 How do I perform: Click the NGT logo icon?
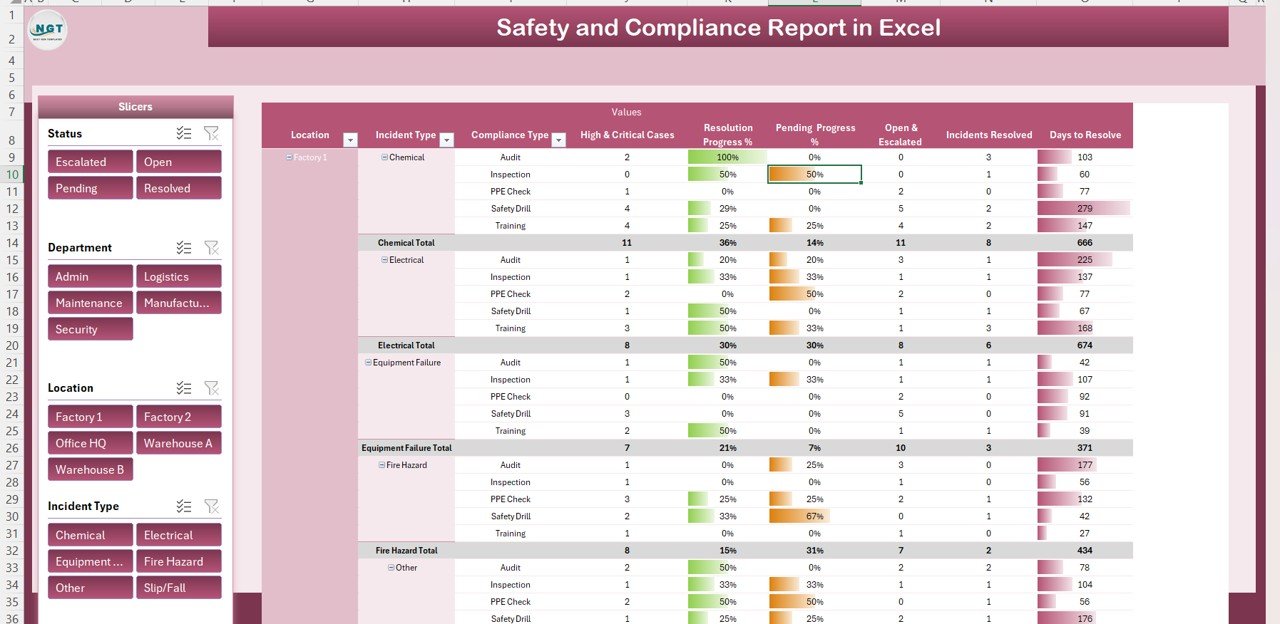(x=47, y=30)
